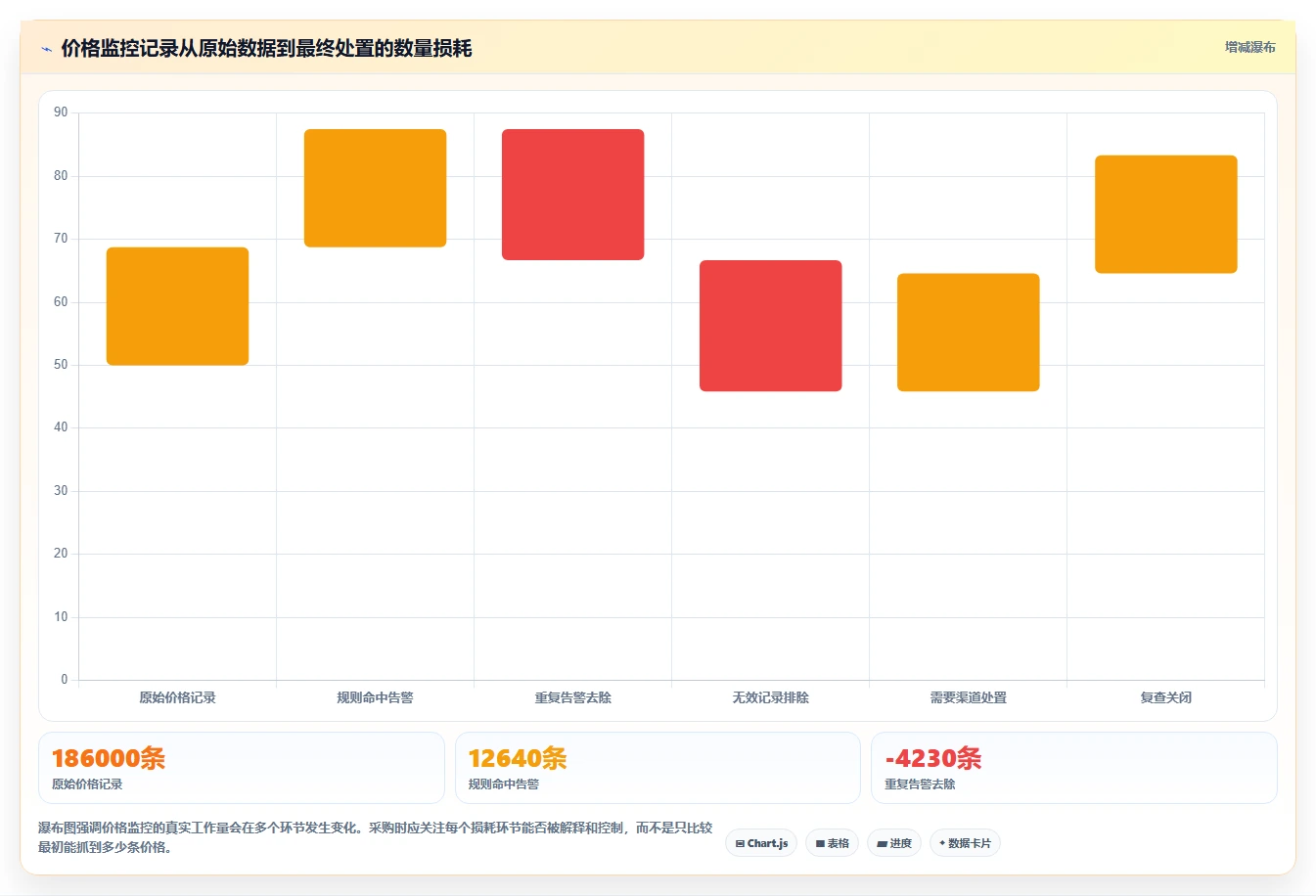Viewport: 1316px width, 896px height.
Task: Click the x-axis label 无效记录排除
Action: [x=770, y=697]
